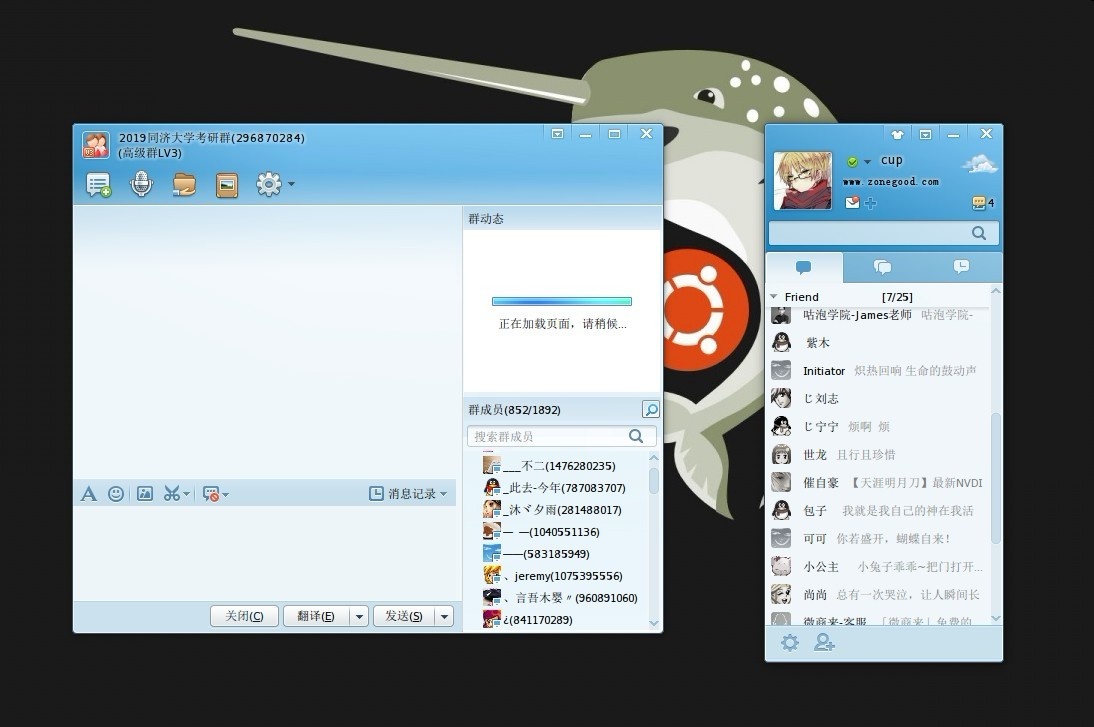Viewport: 1094px width, 727px height.
Task: Focus the 搜索群成员 search field
Action: 562,436
